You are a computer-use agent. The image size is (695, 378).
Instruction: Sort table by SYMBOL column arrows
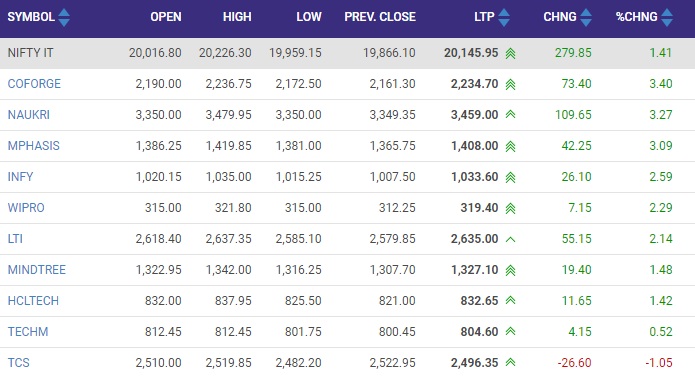coord(64,18)
